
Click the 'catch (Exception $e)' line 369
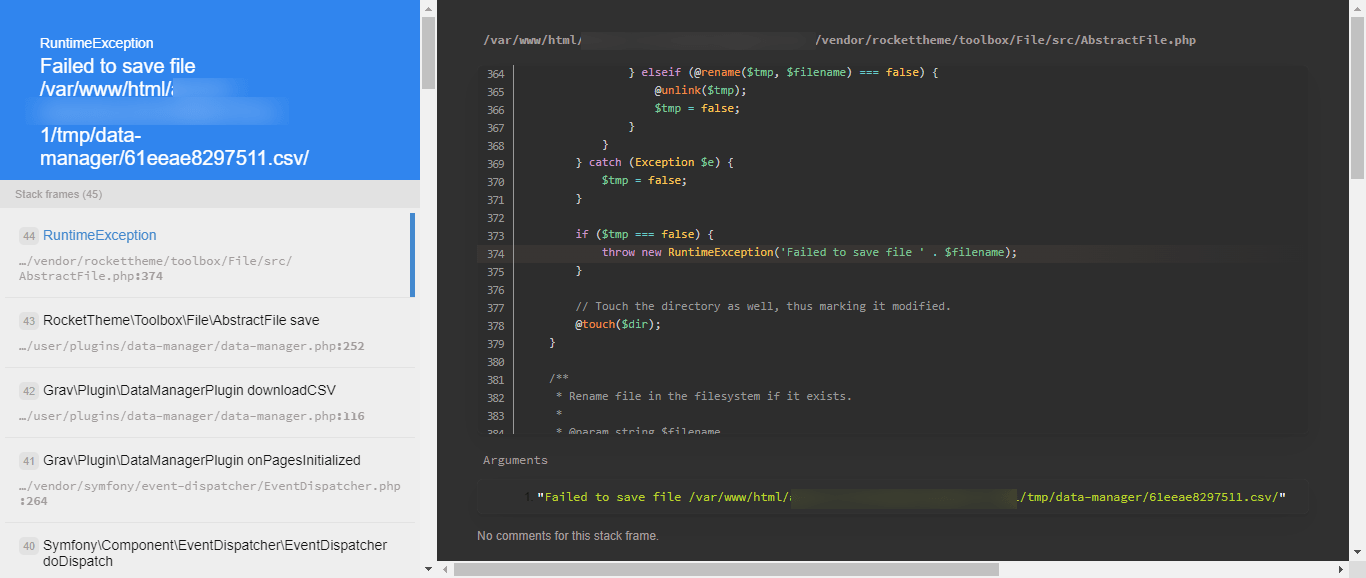pos(655,163)
